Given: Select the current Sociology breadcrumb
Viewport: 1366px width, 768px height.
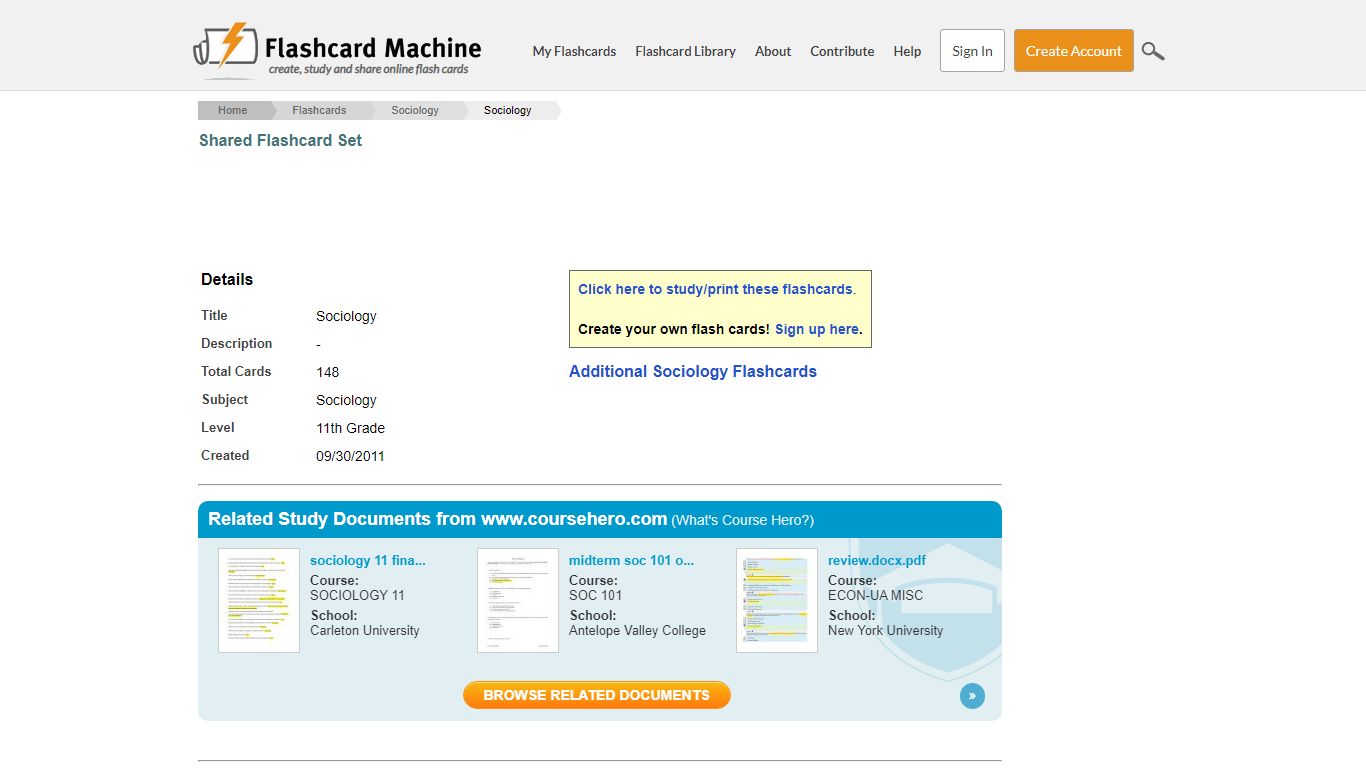Looking at the screenshot, I should [508, 110].
